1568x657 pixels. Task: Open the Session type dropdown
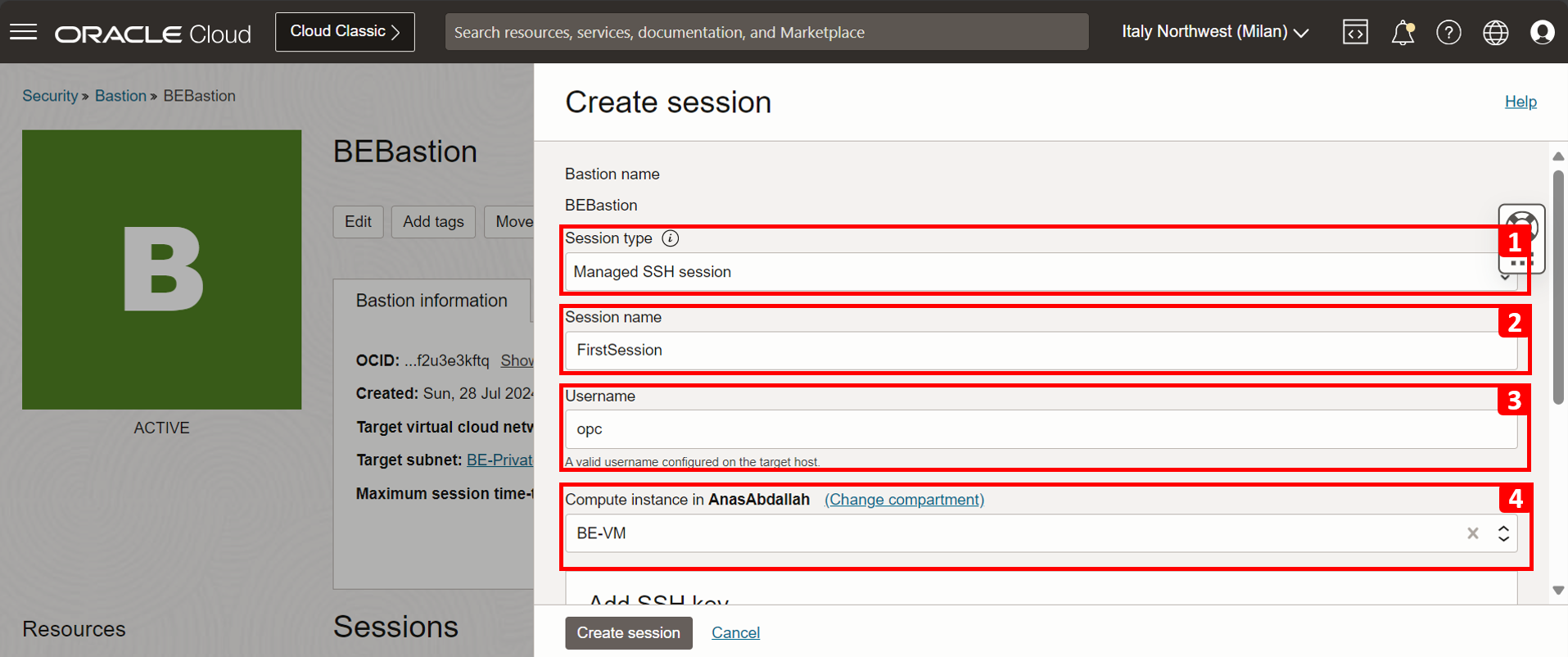(1041, 272)
